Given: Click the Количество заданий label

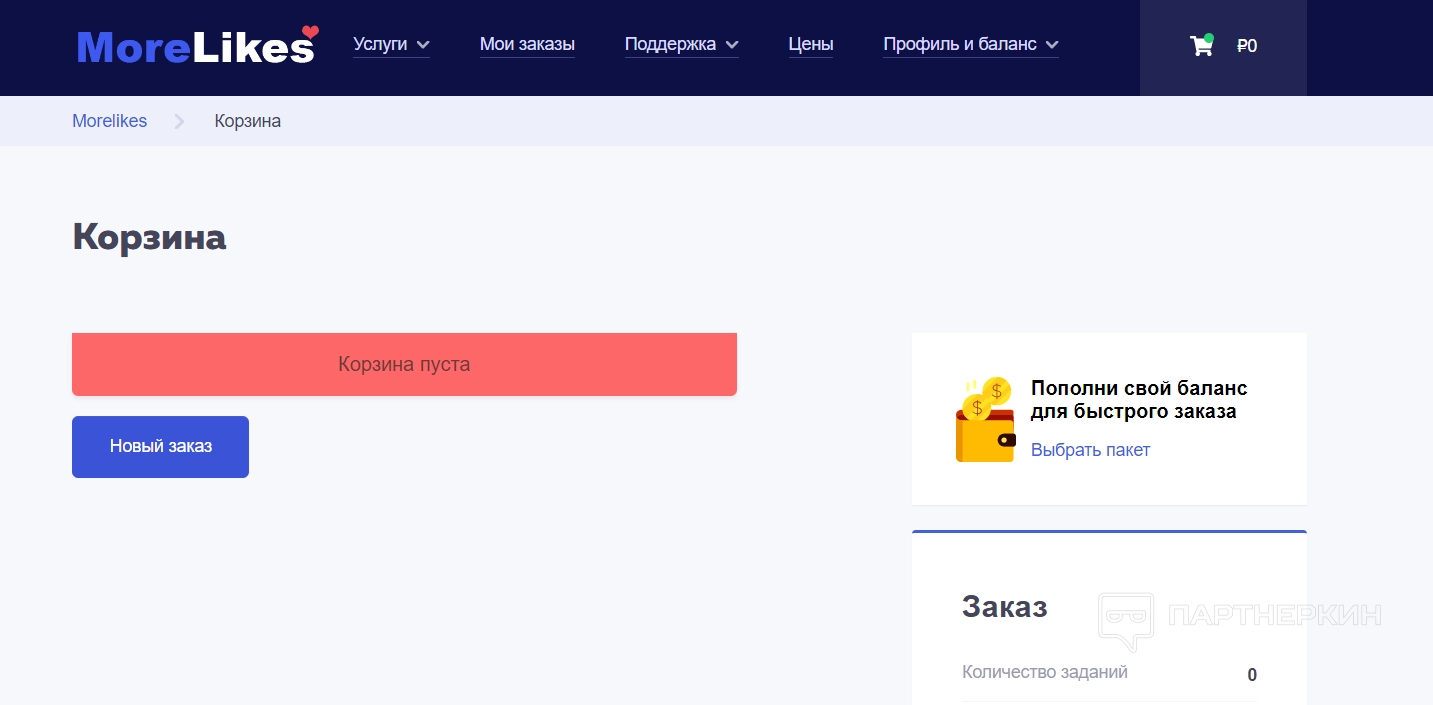Looking at the screenshot, I should pyautogui.click(x=1045, y=672).
